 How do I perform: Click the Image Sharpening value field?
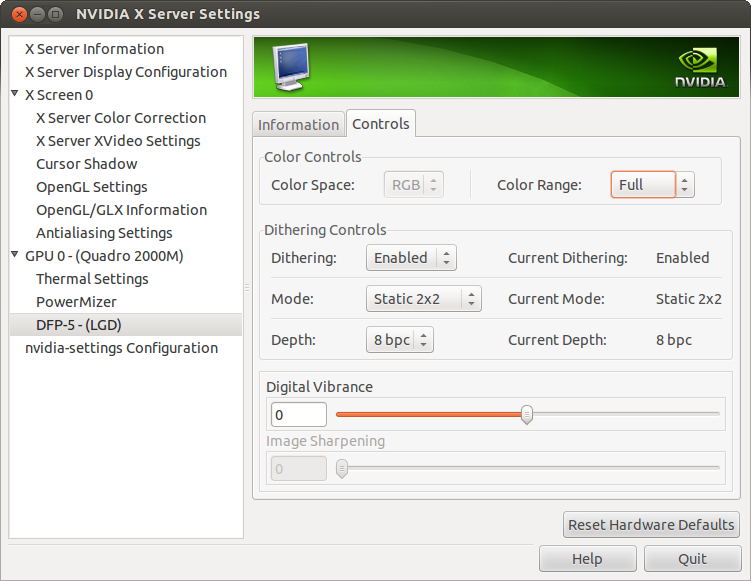point(299,468)
